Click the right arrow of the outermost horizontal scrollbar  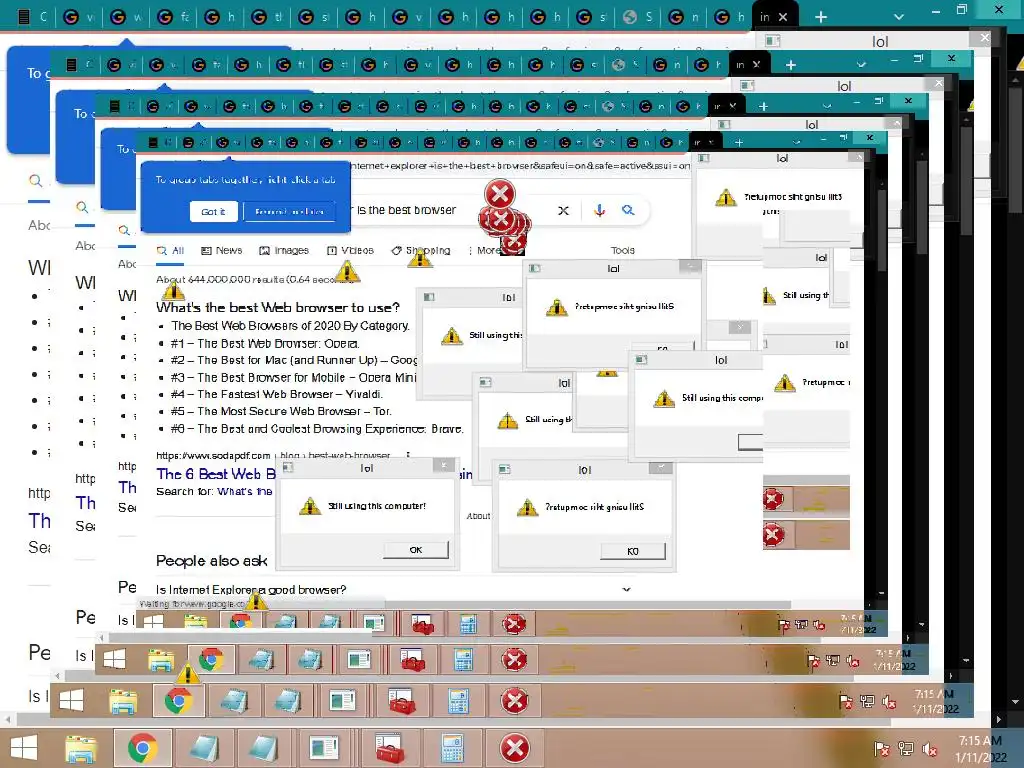click(x=998, y=720)
